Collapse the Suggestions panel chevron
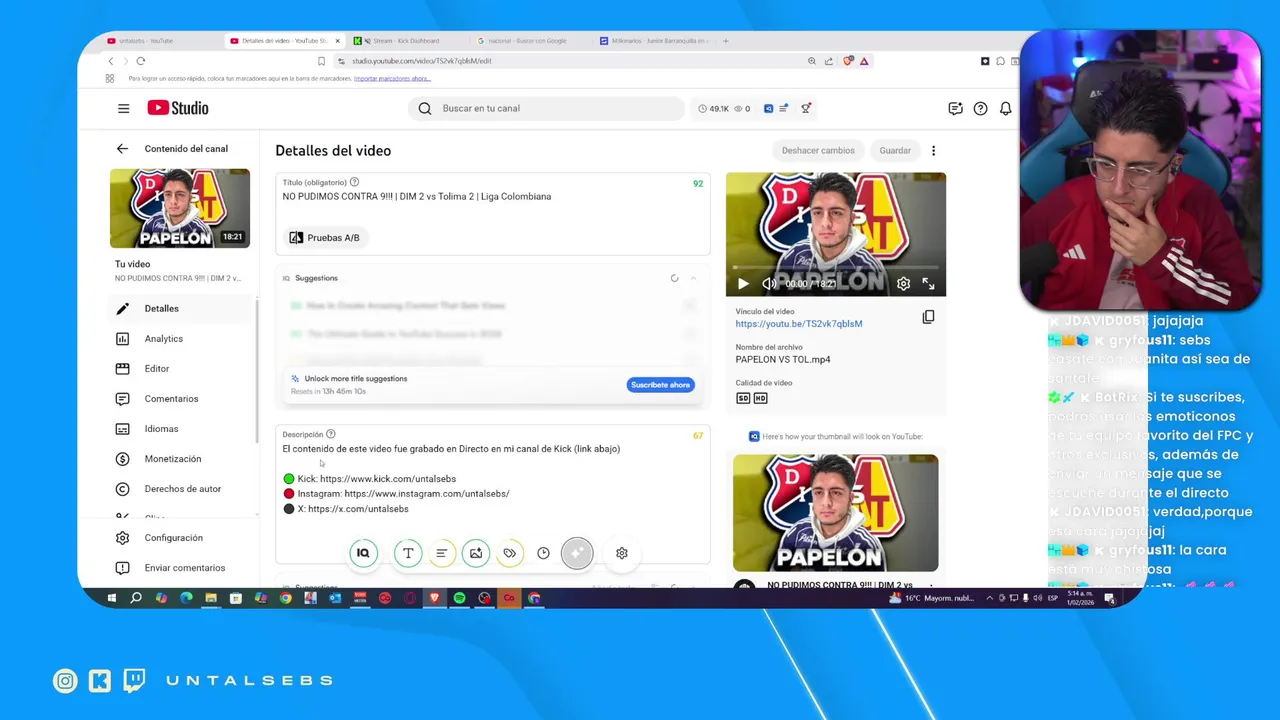Screen dimensions: 1280x720 [x=693, y=278]
